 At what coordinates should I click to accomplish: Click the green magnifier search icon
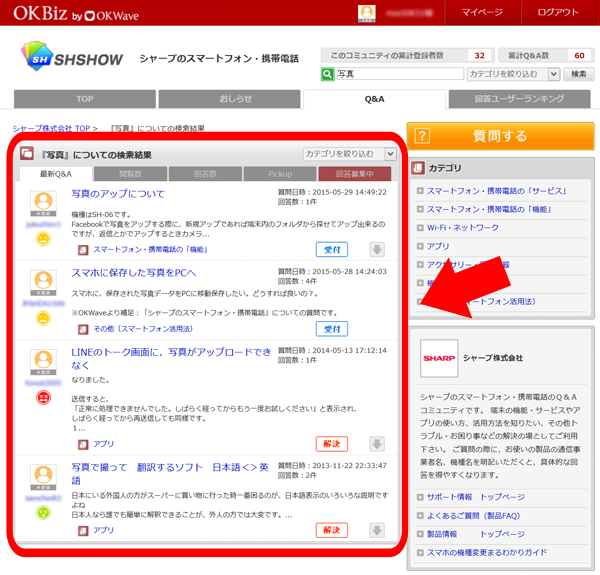click(328, 74)
